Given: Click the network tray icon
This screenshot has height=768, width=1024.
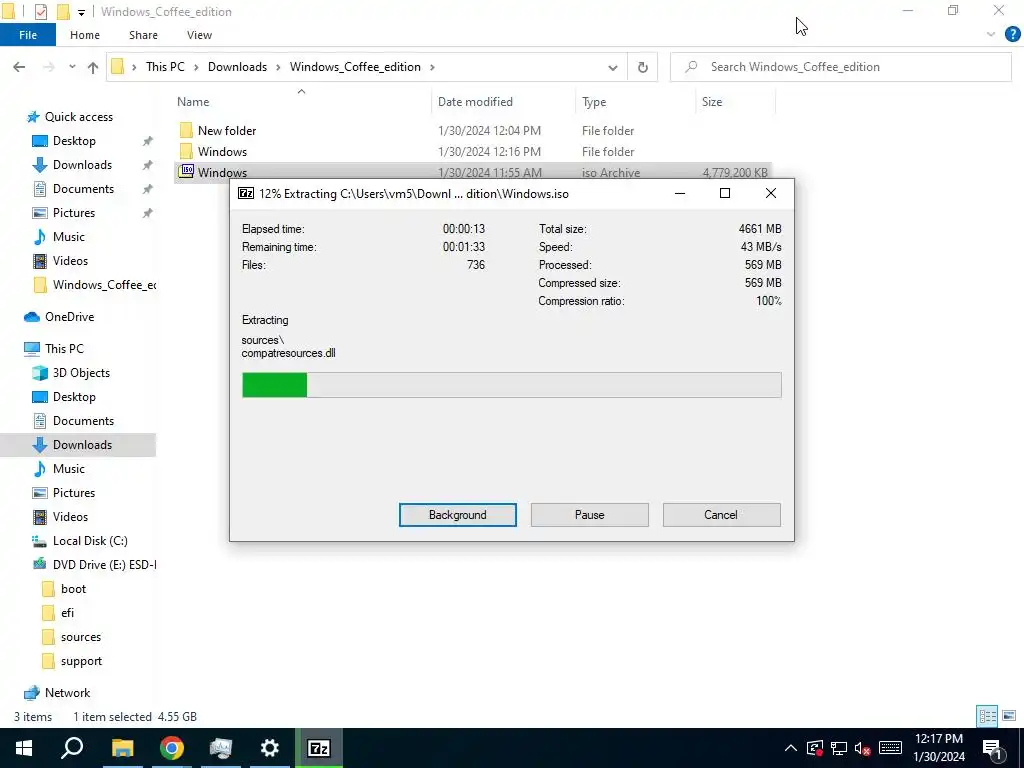Looking at the screenshot, I should click(x=839, y=748).
